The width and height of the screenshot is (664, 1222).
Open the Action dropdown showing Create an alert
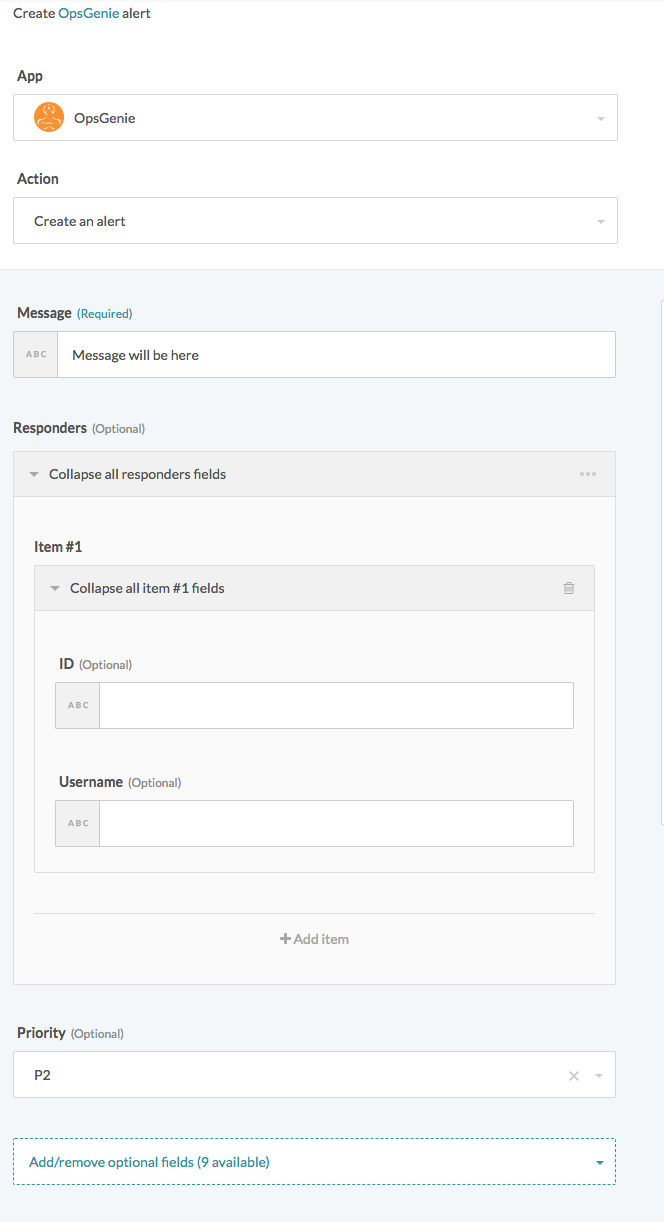(599, 220)
